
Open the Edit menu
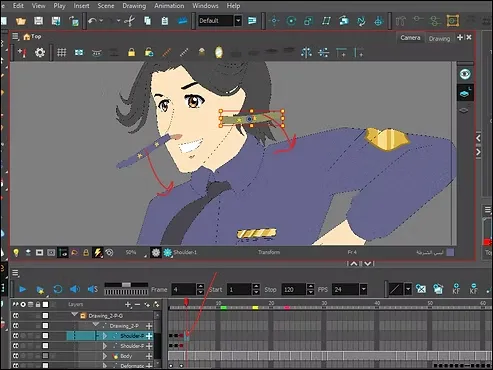click(18, 6)
